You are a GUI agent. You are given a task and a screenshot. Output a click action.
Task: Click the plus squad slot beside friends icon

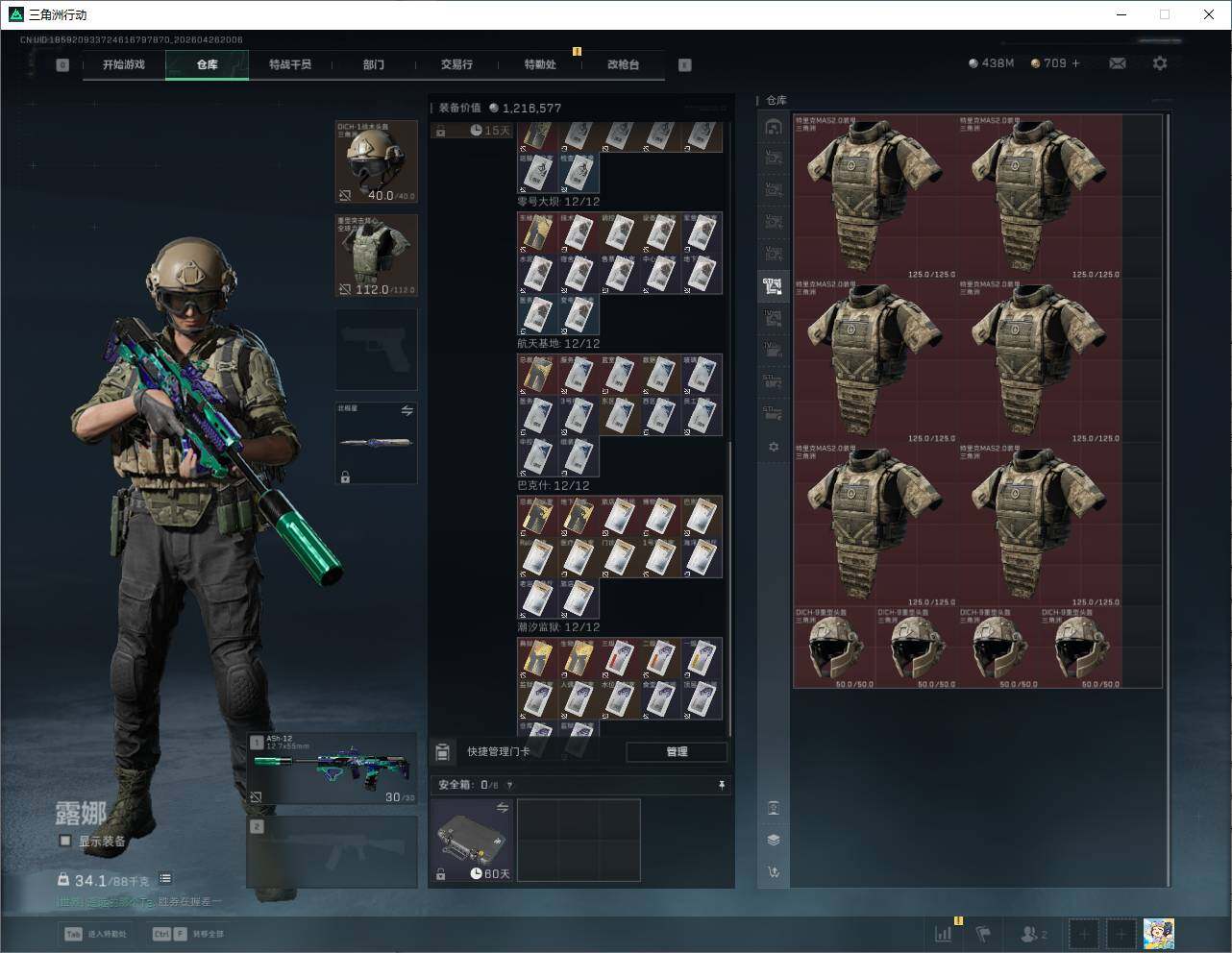pos(1084,934)
